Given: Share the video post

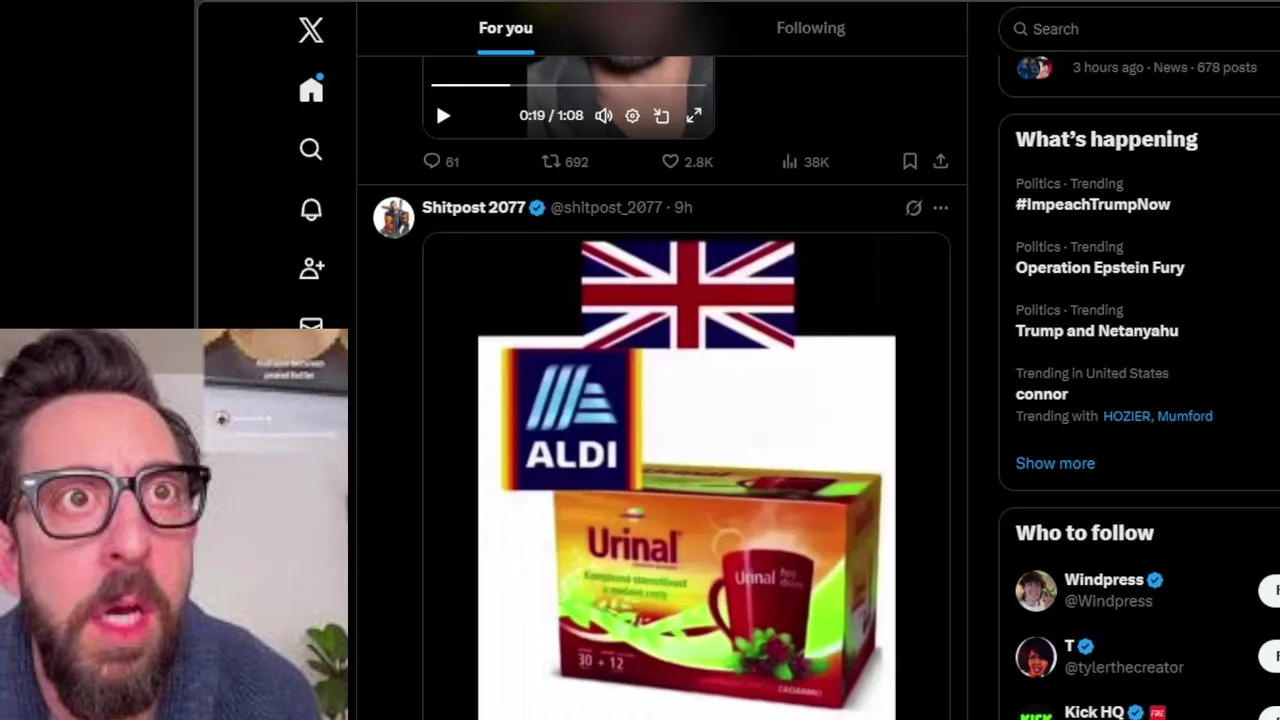Looking at the screenshot, I should (x=941, y=161).
